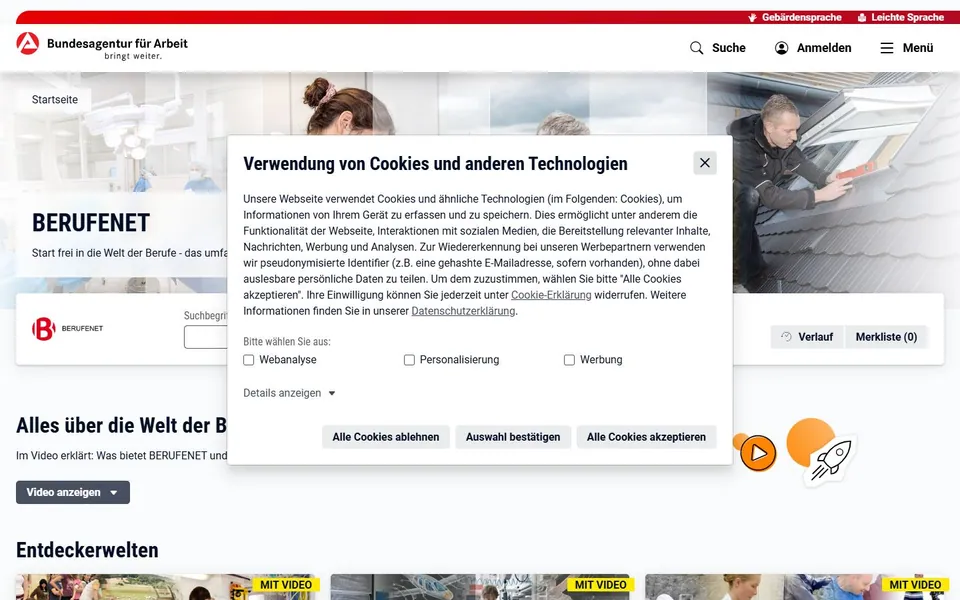Open the Leichte Sprache link
The width and height of the screenshot is (960, 600).
pos(901,17)
